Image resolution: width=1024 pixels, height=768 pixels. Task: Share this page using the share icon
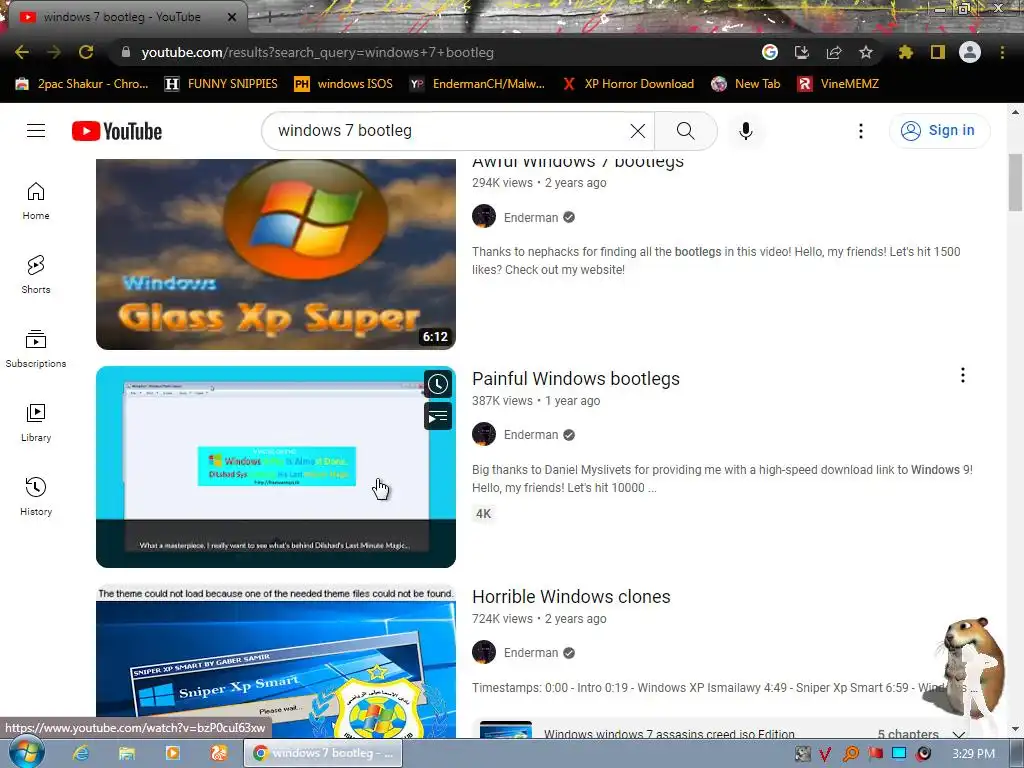(834, 52)
